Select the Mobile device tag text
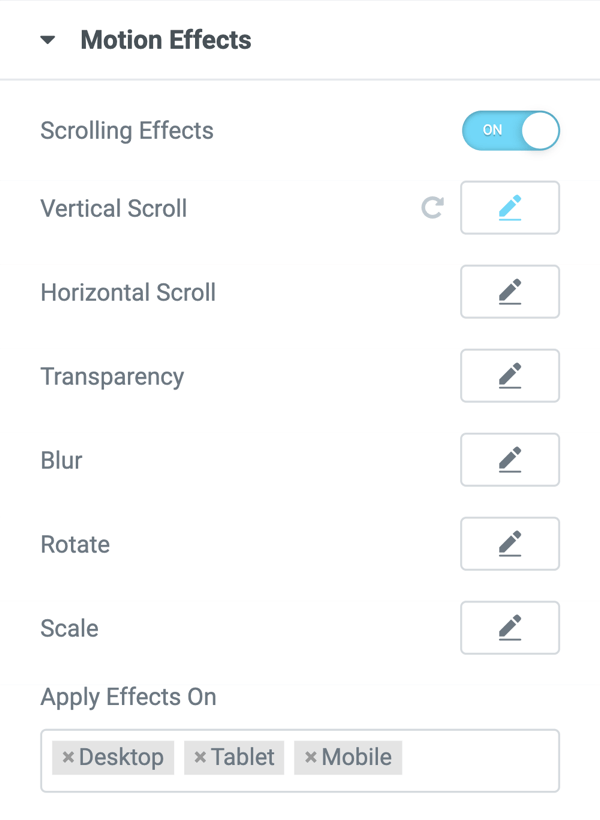The height and width of the screenshot is (820, 600). tap(357, 758)
